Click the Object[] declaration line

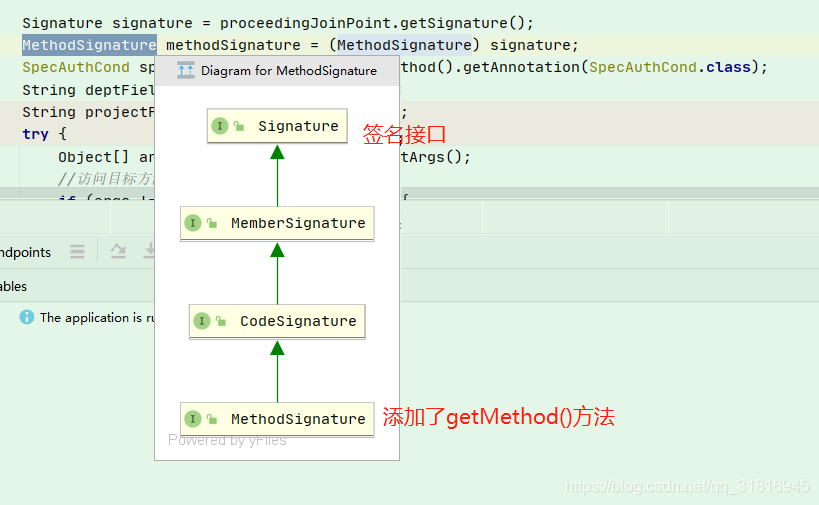pyautogui.click(x=106, y=157)
